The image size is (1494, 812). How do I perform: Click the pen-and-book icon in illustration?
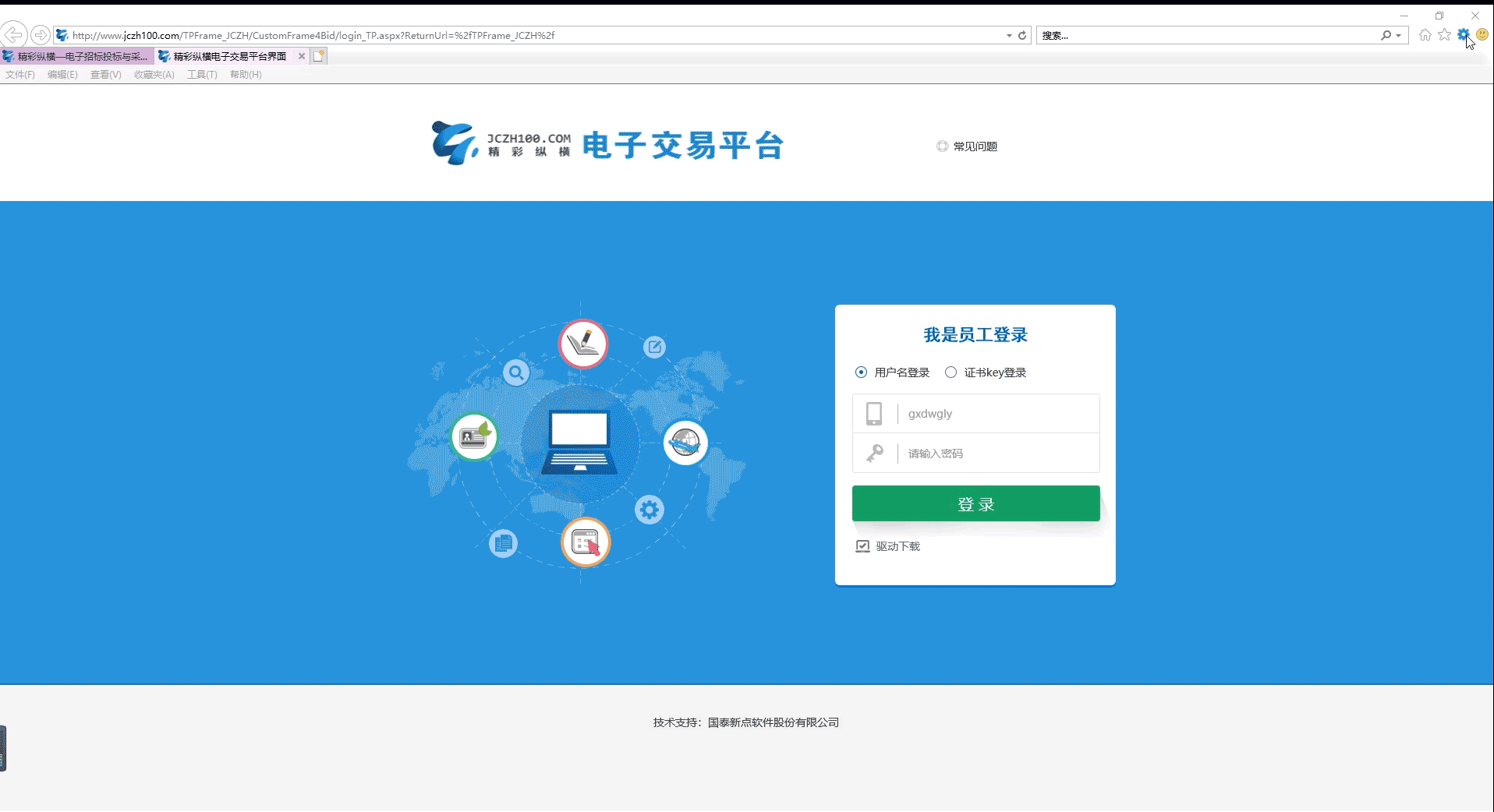(583, 344)
